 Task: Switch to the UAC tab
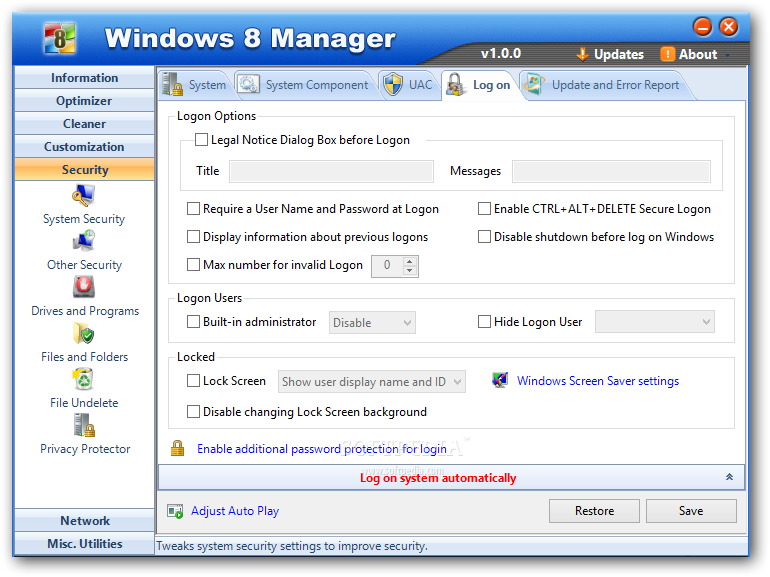pos(409,85)
